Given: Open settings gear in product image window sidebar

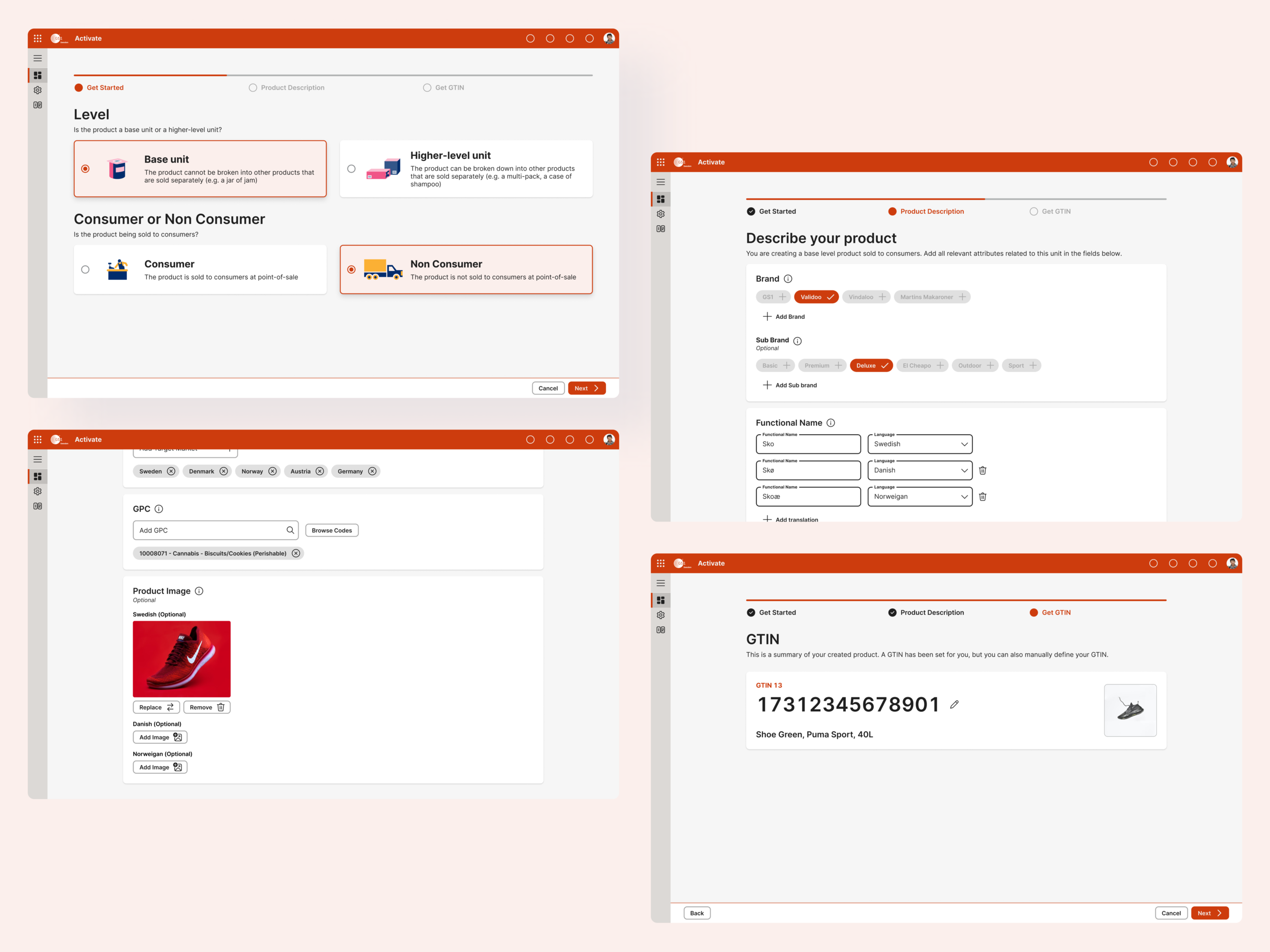Looking at the screenshot, I should [x=37, y=491].
